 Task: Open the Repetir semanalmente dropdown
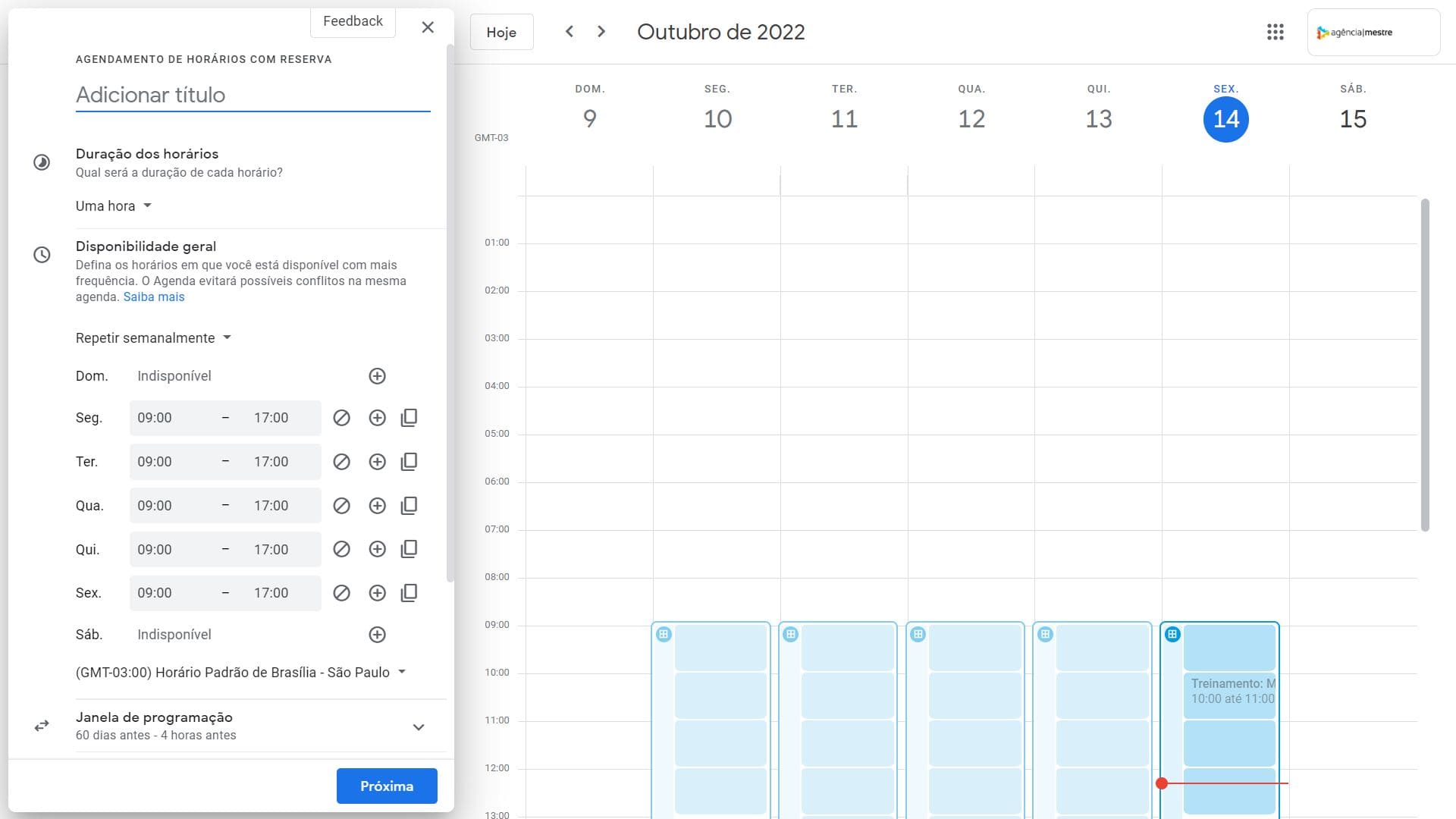point(152,338)
